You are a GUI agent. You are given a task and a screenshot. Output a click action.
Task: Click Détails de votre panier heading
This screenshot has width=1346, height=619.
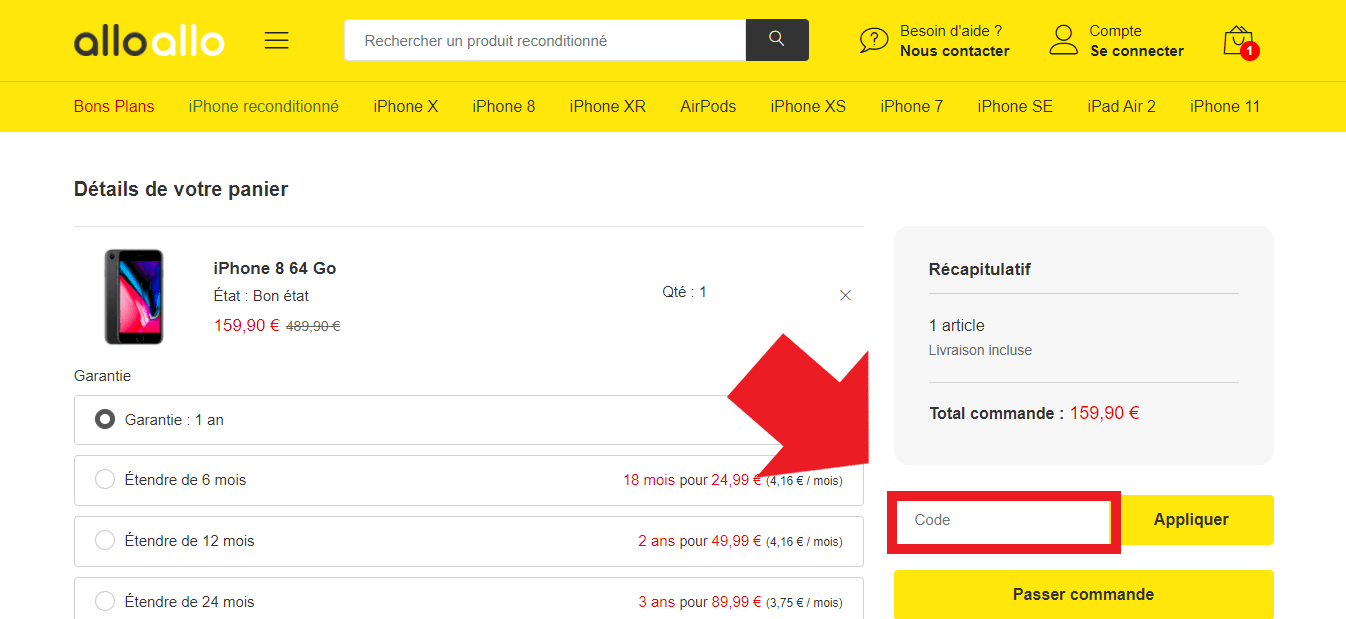click(181, 189)
